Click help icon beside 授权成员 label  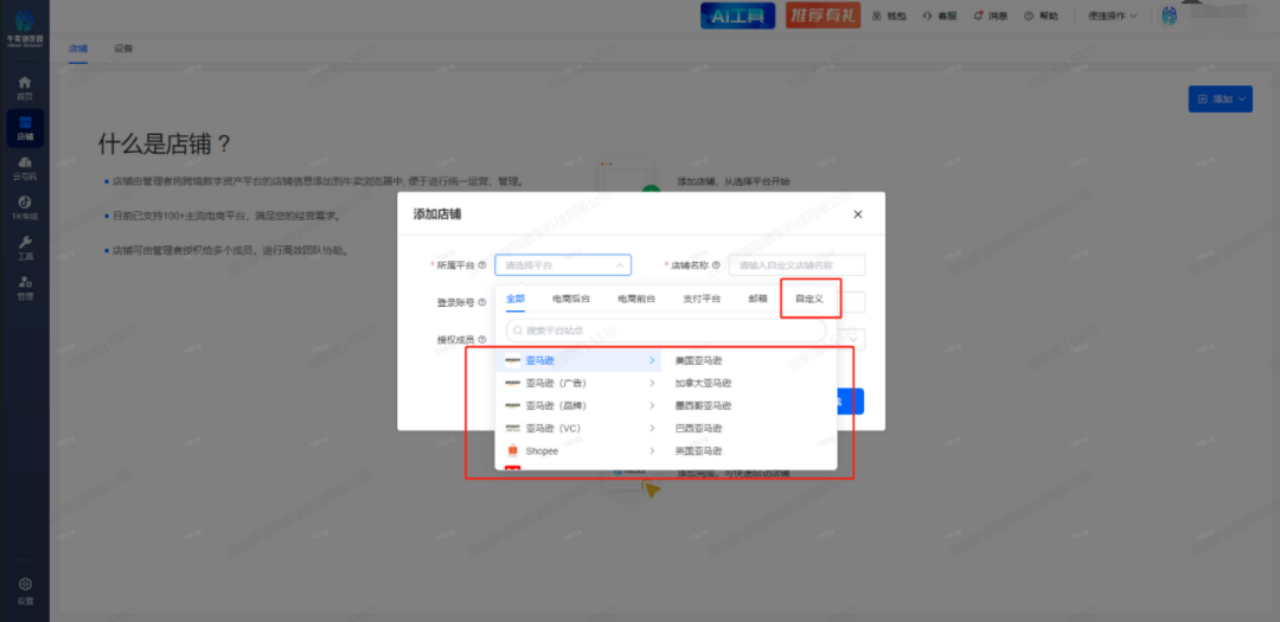tap(482, 340)
